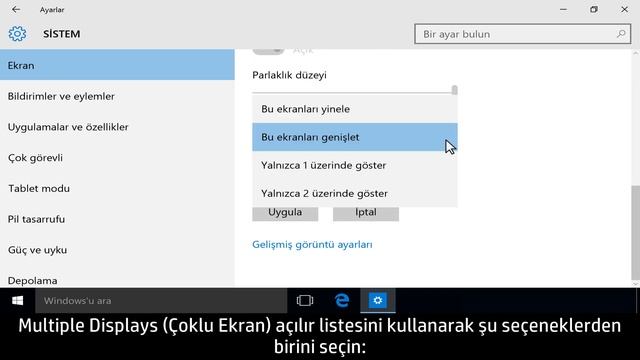Open Pil tasarrufu settings

[117, 219]
